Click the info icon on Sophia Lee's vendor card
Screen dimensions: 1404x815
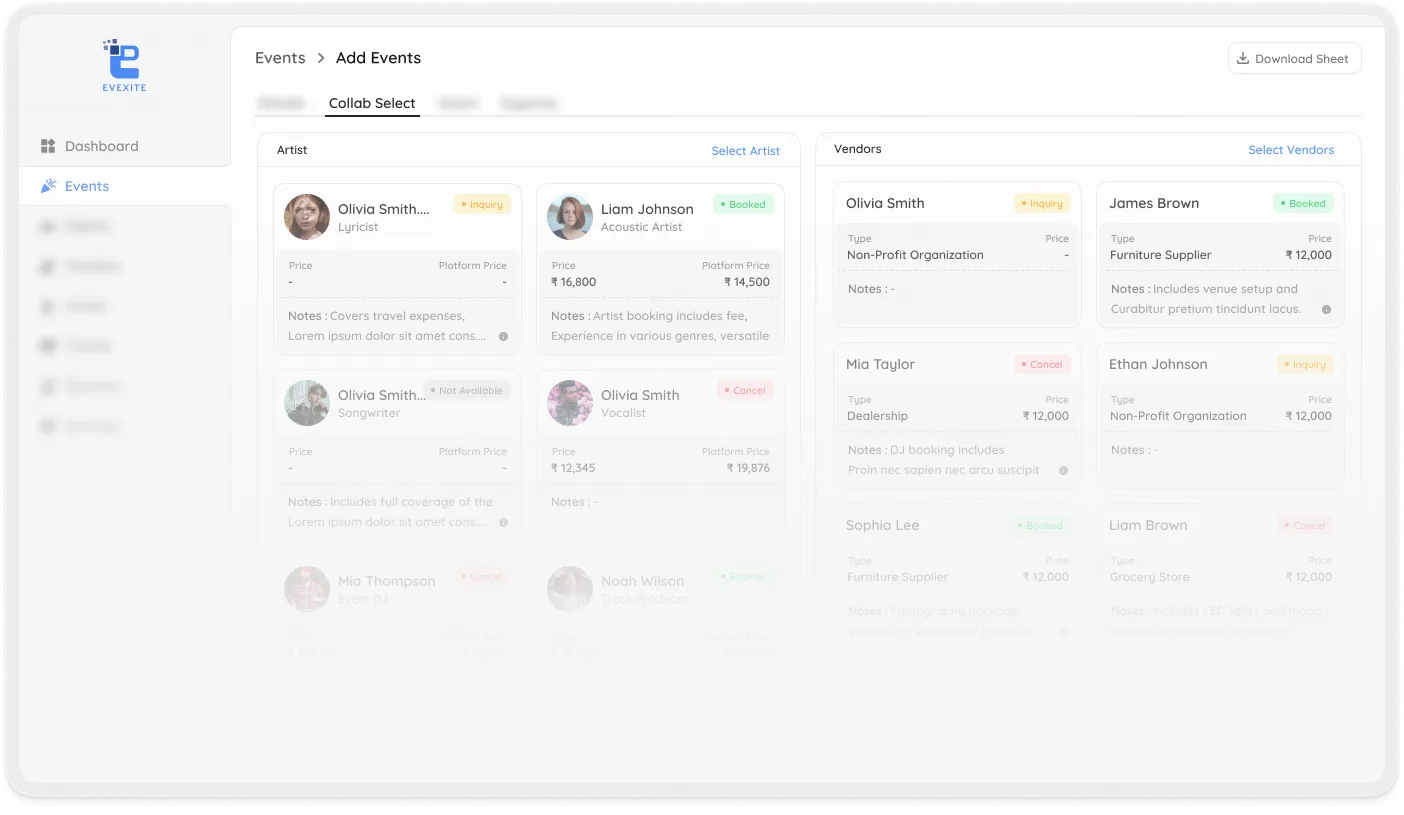coord(1062,632)
